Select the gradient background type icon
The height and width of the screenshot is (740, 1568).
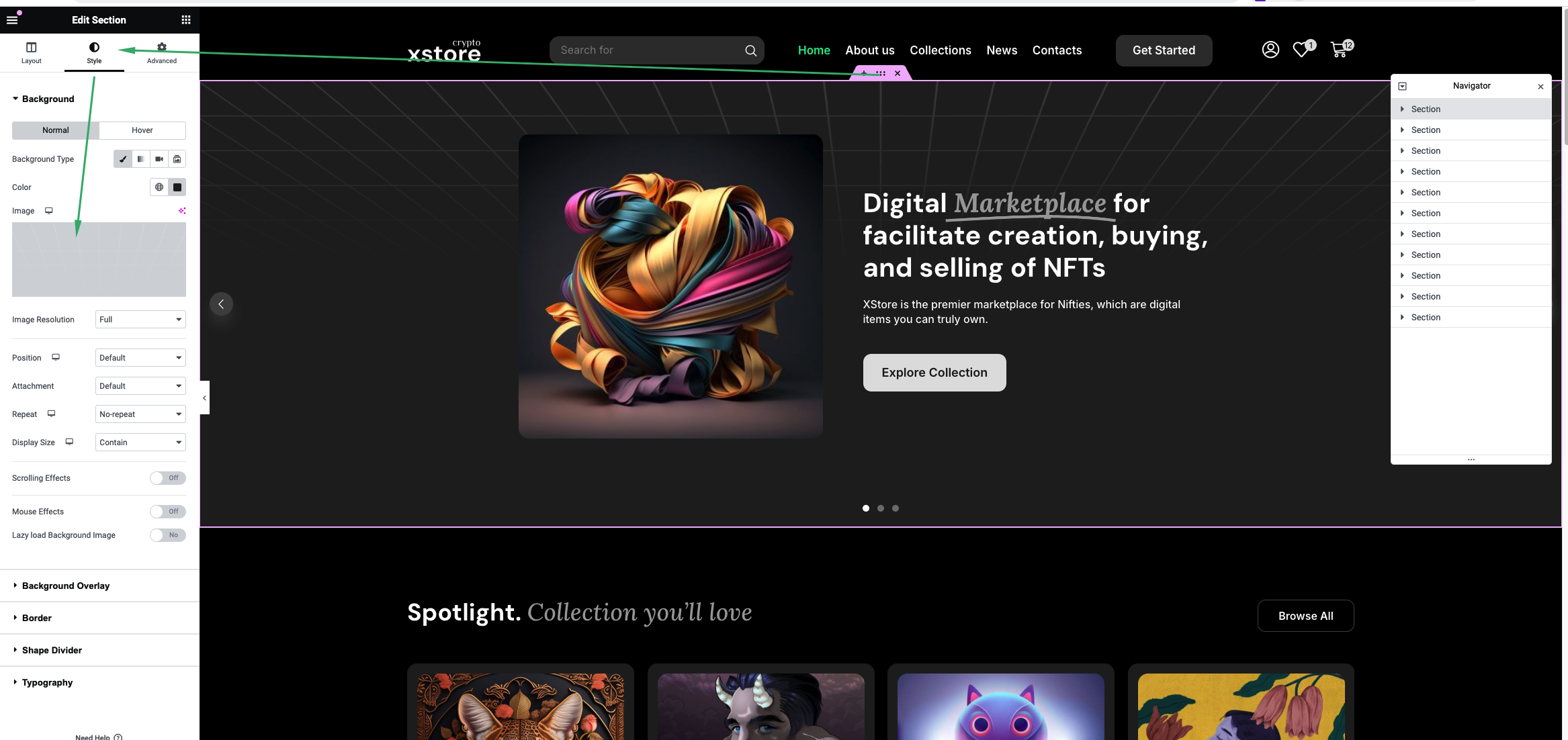(140, 159)
